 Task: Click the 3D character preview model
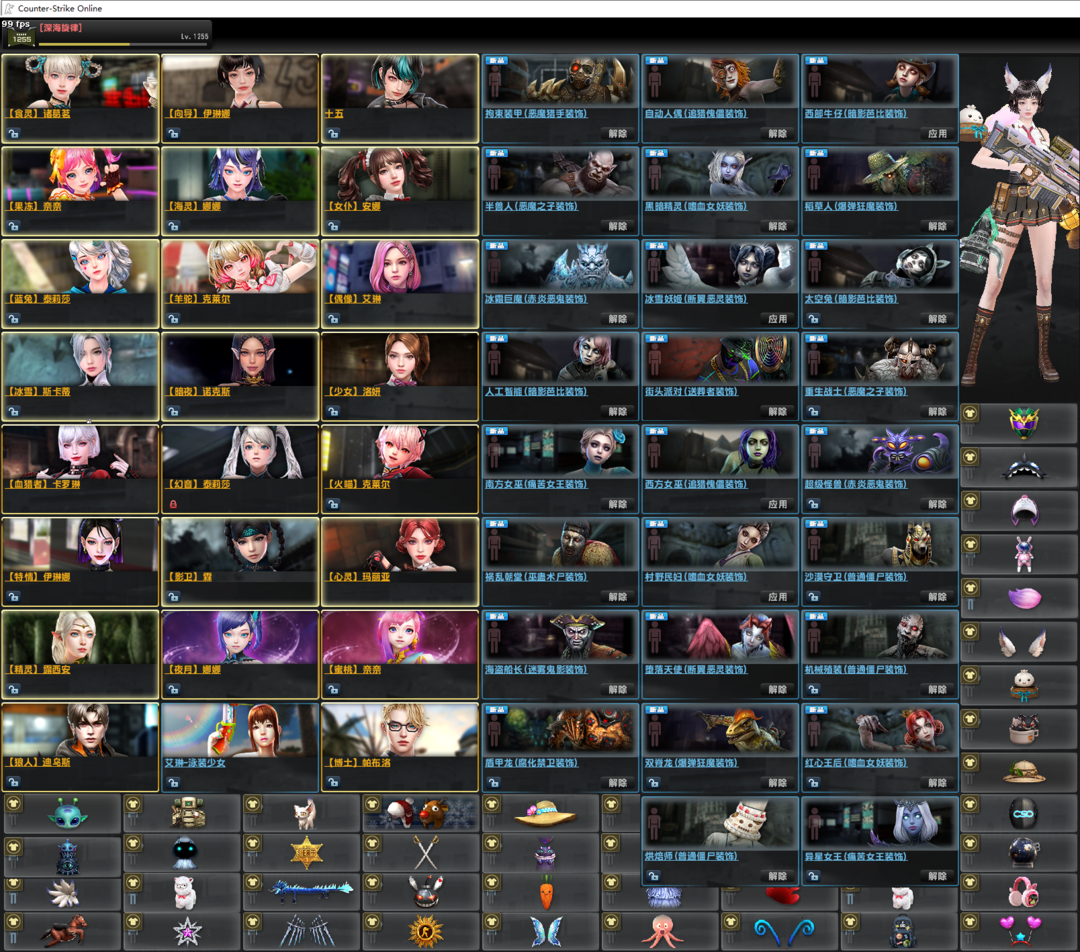pyautogui.click(x=1019, y=224)
